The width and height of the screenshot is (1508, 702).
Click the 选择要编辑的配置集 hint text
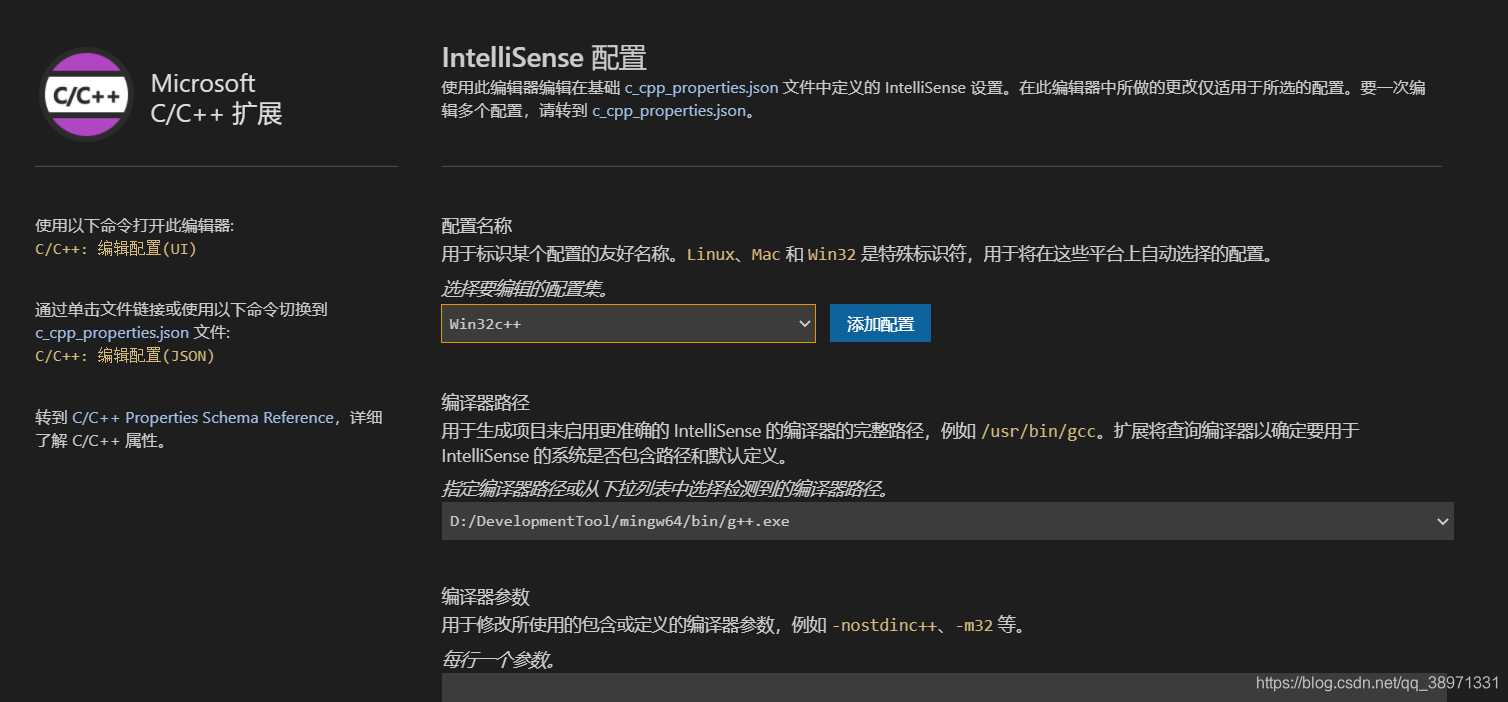(x=525, y=289)
